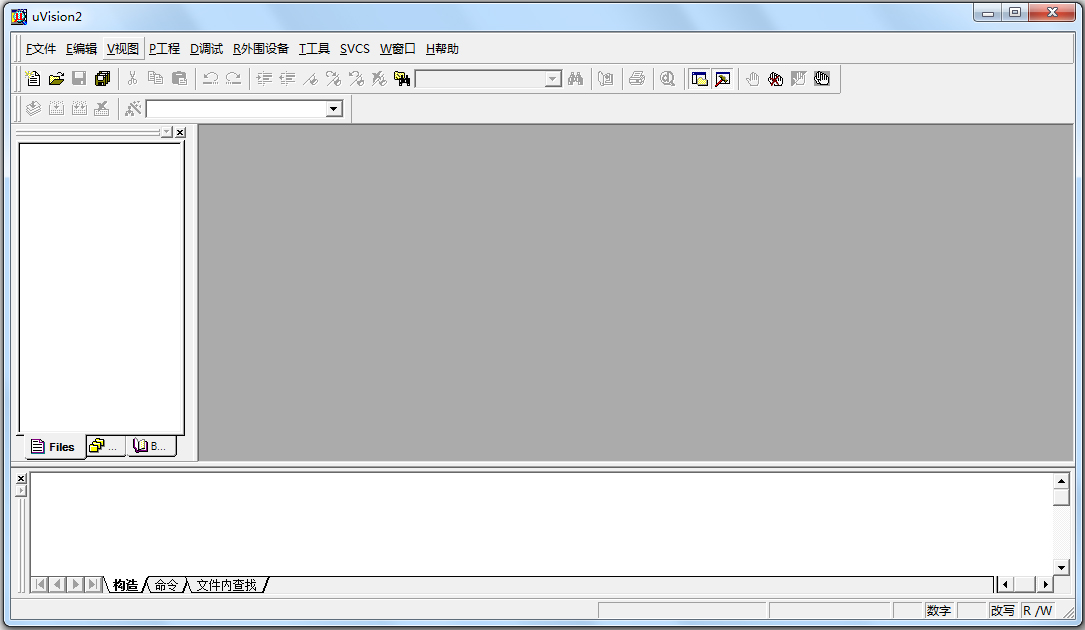
Task: Click the Paste clipboard icon
Action: [x=179, y=79]
